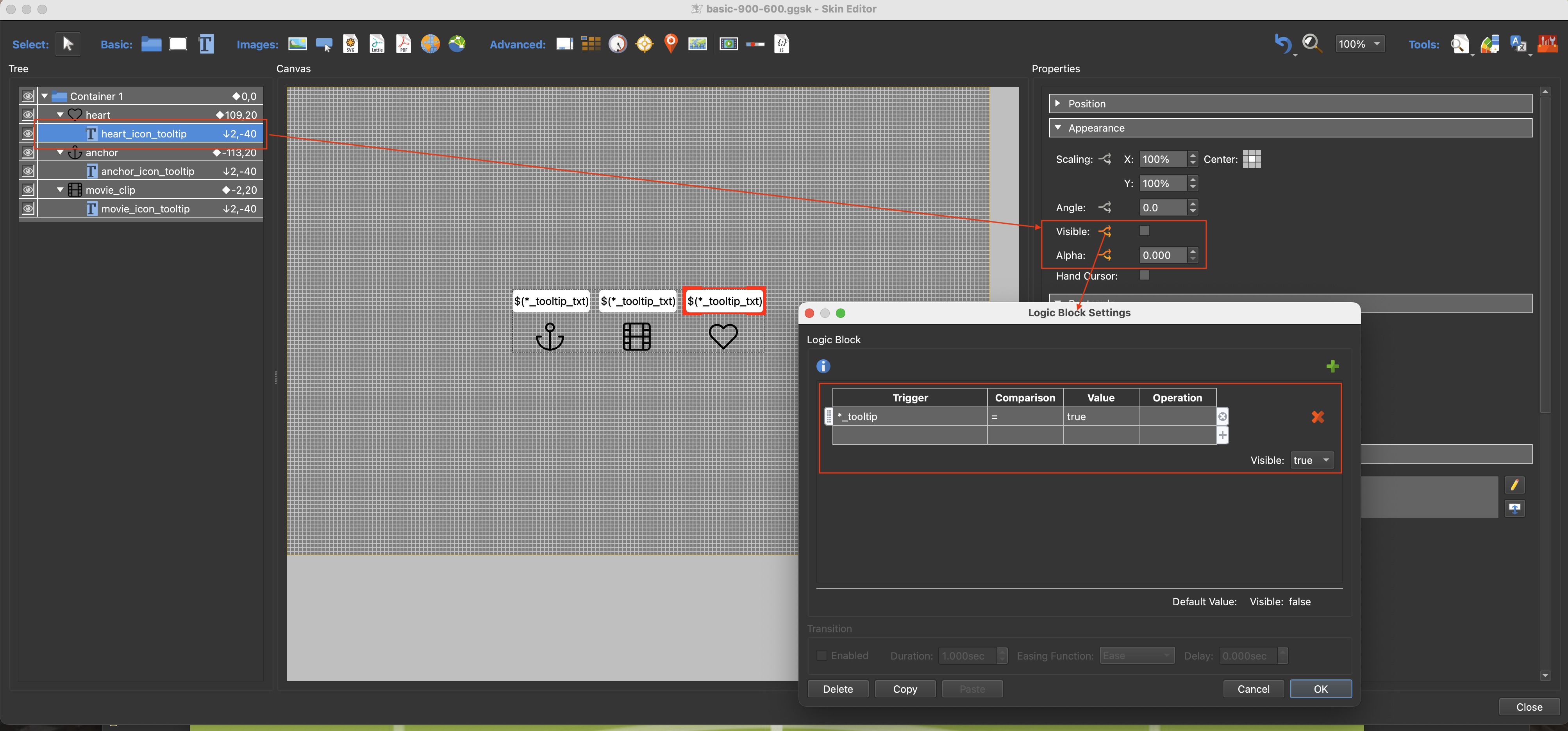Open Scaling logic block icon
1568x731 pixels.
click(x=1105, y=159)
